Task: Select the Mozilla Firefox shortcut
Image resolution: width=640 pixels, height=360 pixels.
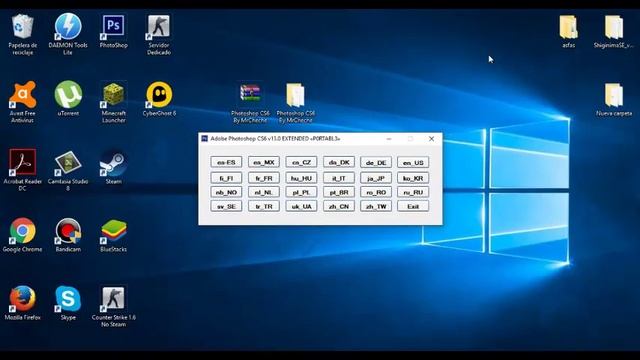Action: pos(22,303)
